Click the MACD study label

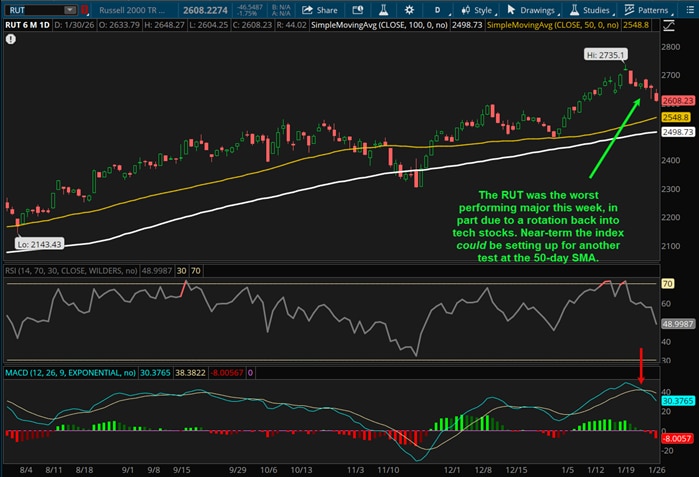[x=70, y=373]
